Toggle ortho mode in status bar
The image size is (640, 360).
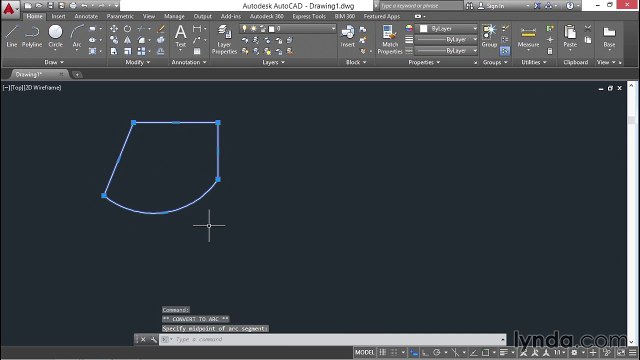pos(425,352)
